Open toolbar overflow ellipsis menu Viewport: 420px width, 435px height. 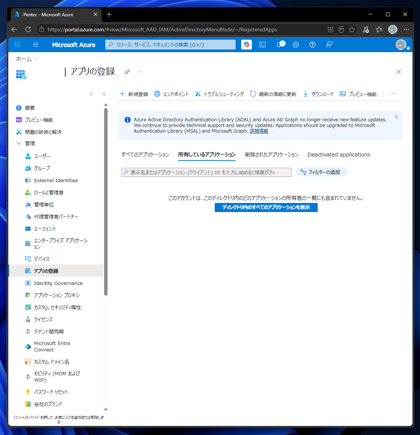click(392, 94)
